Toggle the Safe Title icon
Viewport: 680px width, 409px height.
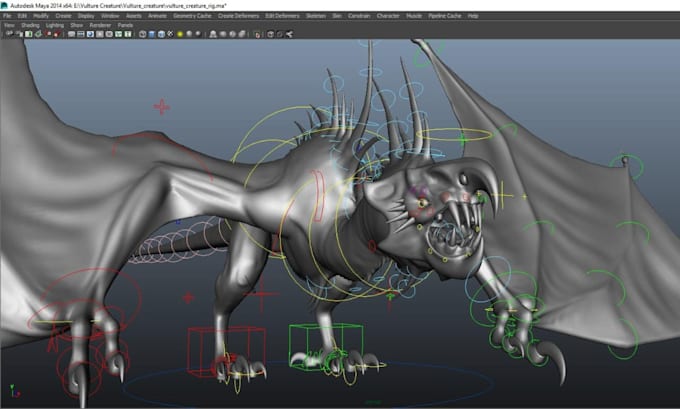coord(128,34)
